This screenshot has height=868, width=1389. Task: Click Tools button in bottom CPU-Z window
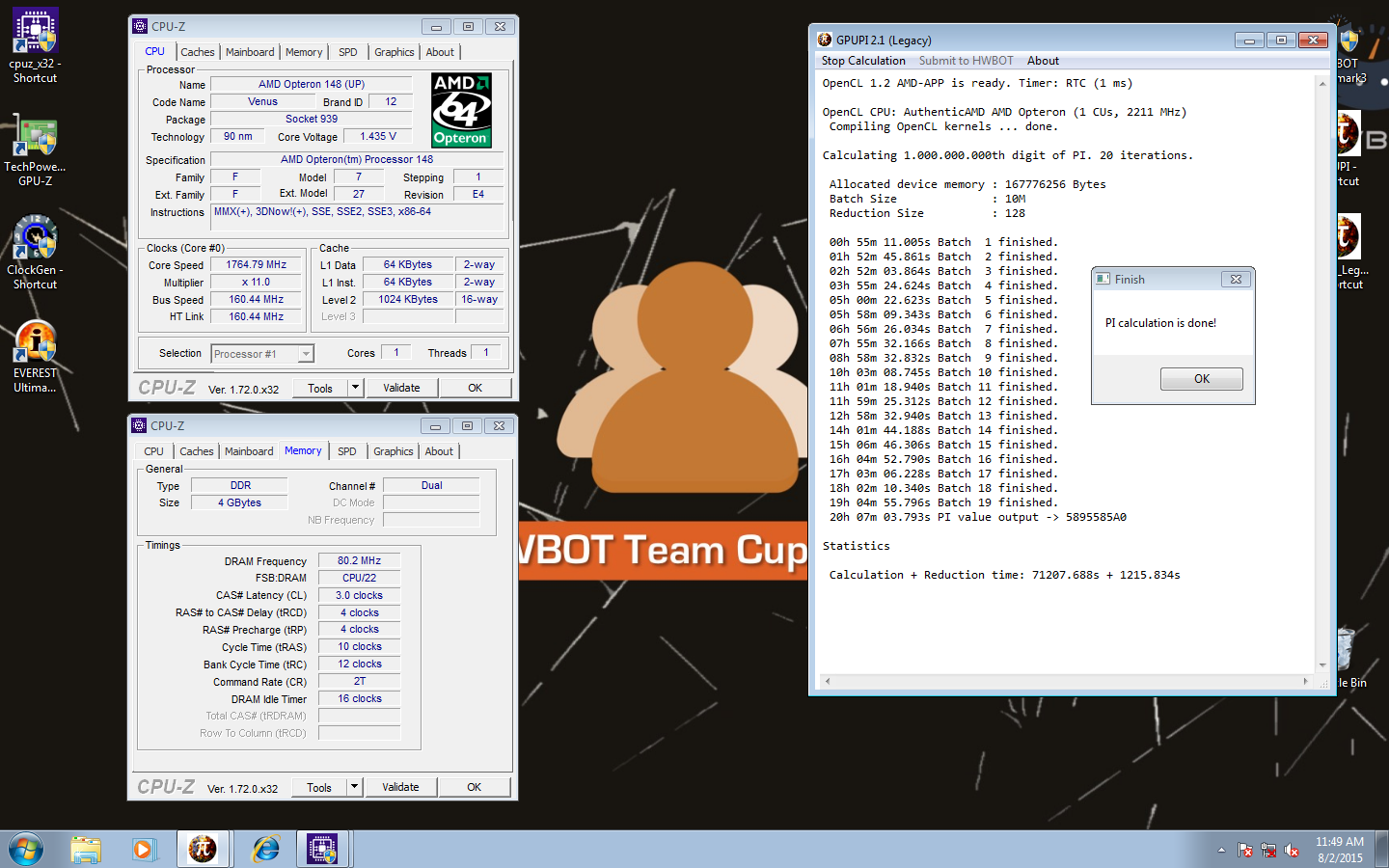319,787
